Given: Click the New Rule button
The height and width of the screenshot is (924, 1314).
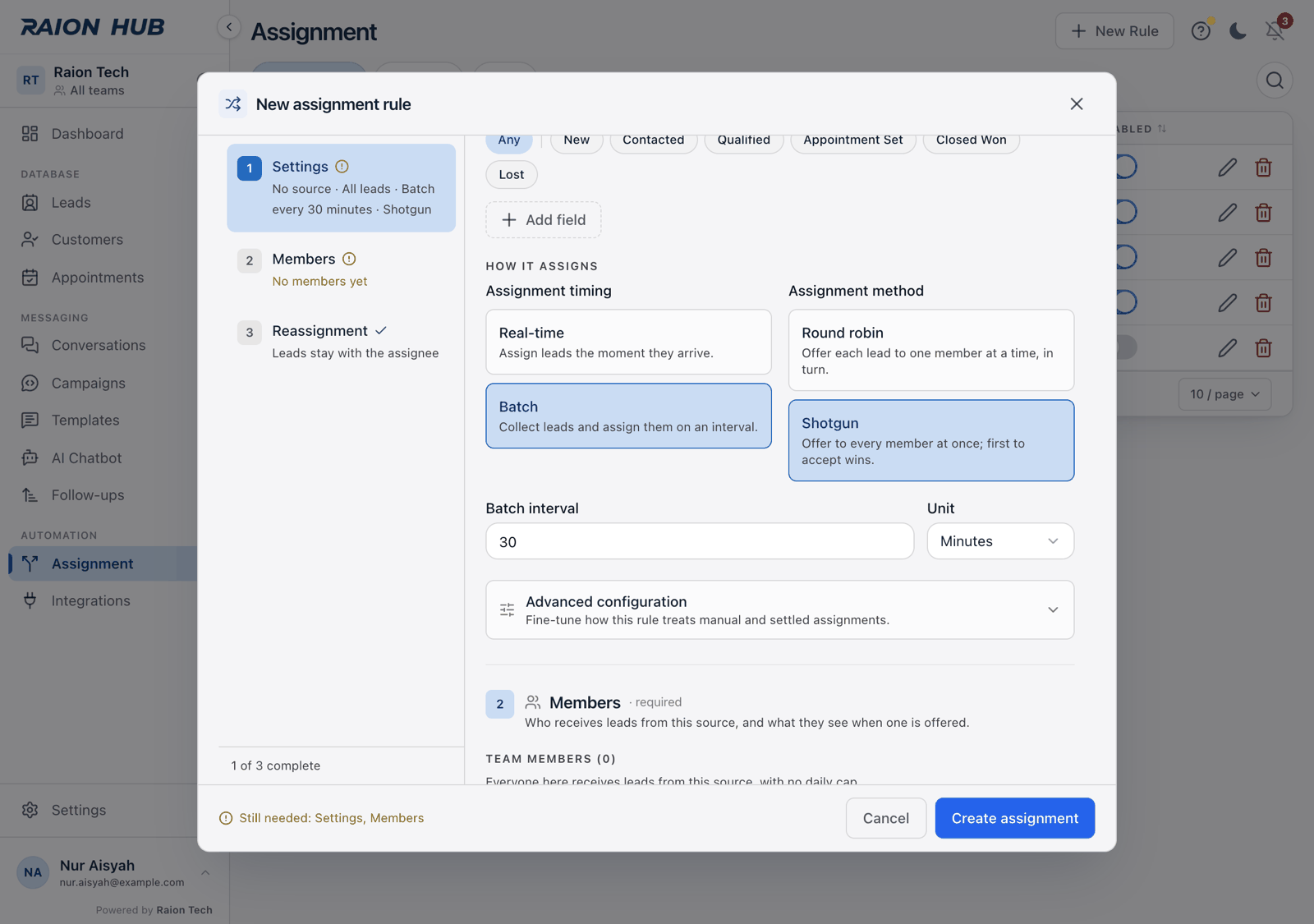Looking at the screenshot, I should [1114, 31].
